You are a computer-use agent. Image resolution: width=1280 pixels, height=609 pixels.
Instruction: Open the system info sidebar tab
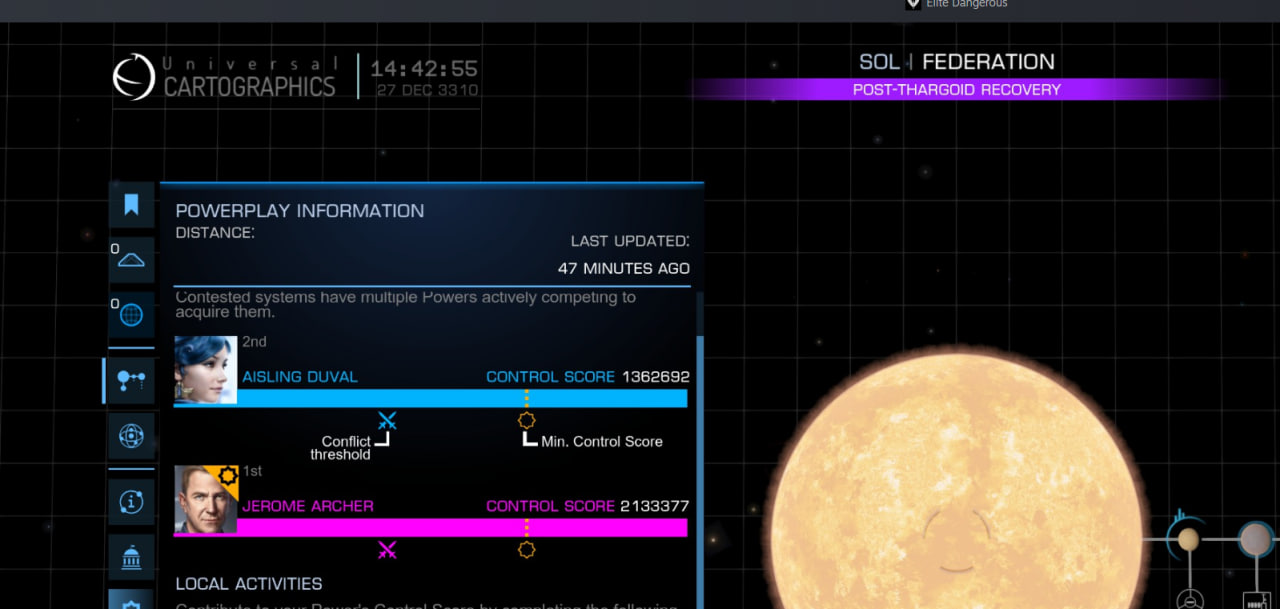(131, 502)
